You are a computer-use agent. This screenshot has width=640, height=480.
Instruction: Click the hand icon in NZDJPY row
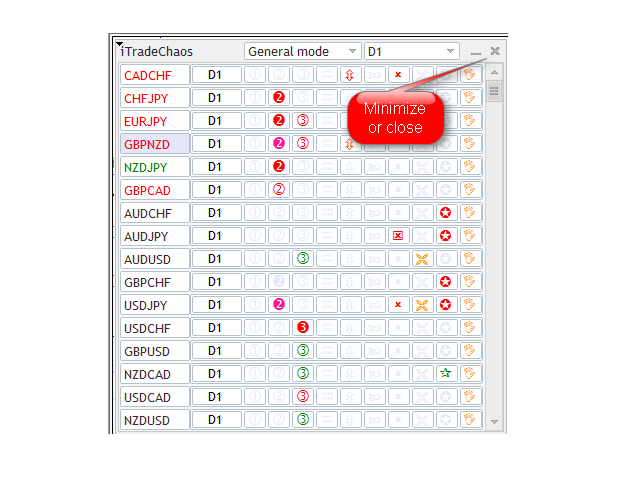[469, 167]
